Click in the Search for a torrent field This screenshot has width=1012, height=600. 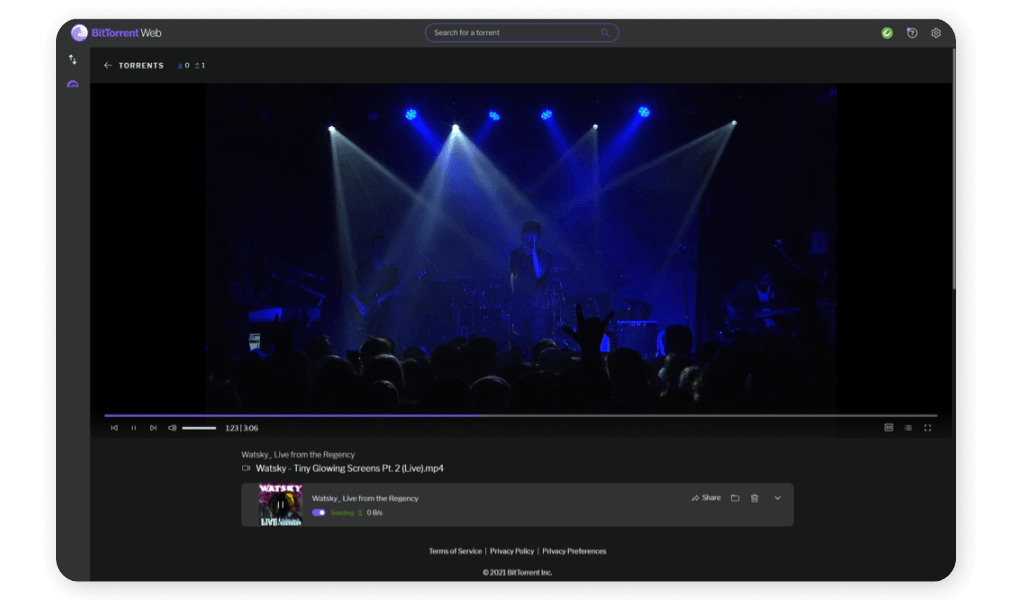pyautogui.click(x=521, y=33)
